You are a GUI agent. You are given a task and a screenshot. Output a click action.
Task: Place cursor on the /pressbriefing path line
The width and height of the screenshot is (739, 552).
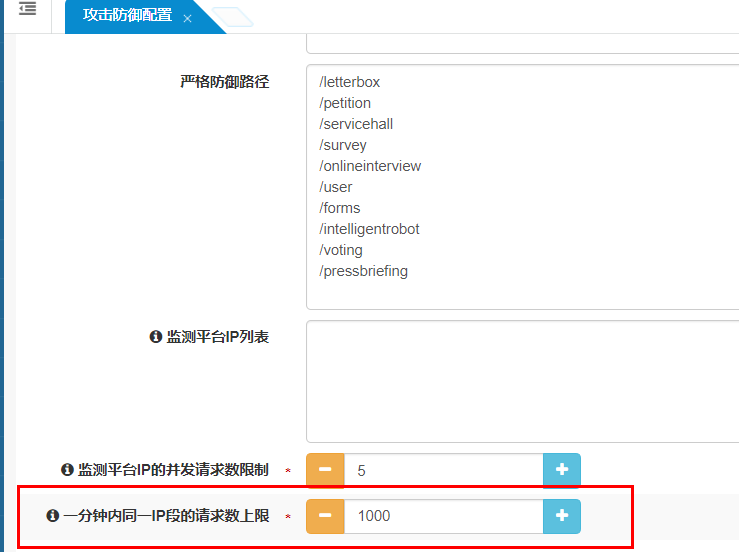pyautogui.click(x=364, y=271)
